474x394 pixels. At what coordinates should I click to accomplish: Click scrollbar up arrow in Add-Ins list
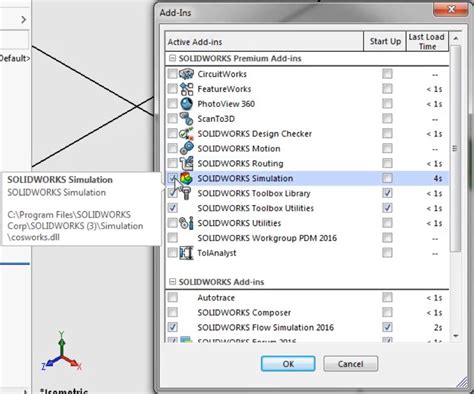point(456,38)
